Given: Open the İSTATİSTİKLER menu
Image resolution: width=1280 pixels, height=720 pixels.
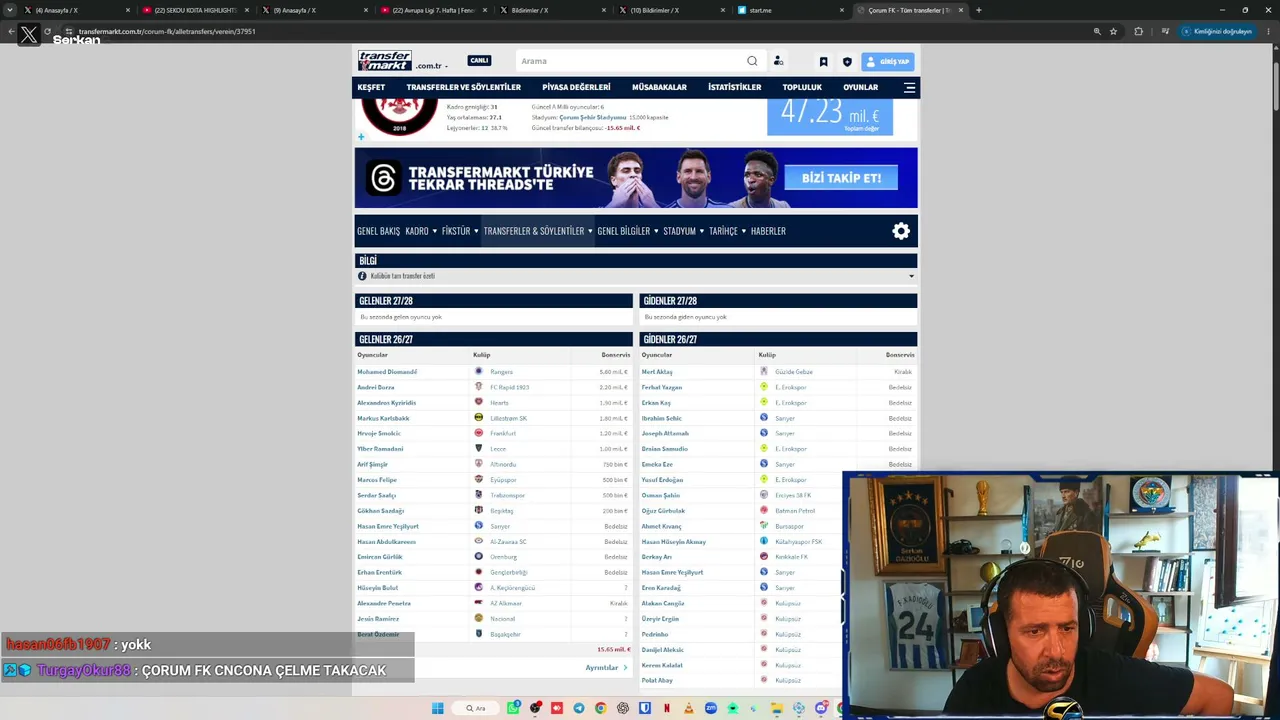Looking at the screenshot, I should pyautogui.click(x=735, y=87).
